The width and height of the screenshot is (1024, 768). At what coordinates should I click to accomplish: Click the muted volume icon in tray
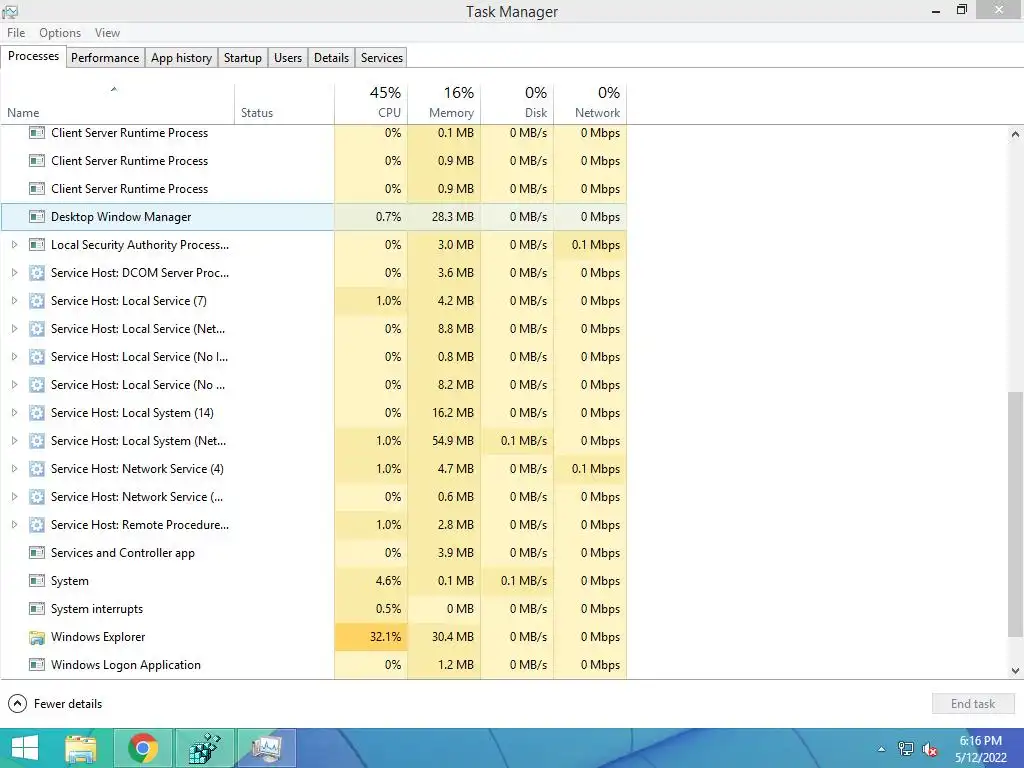click(x=930, y=749)
